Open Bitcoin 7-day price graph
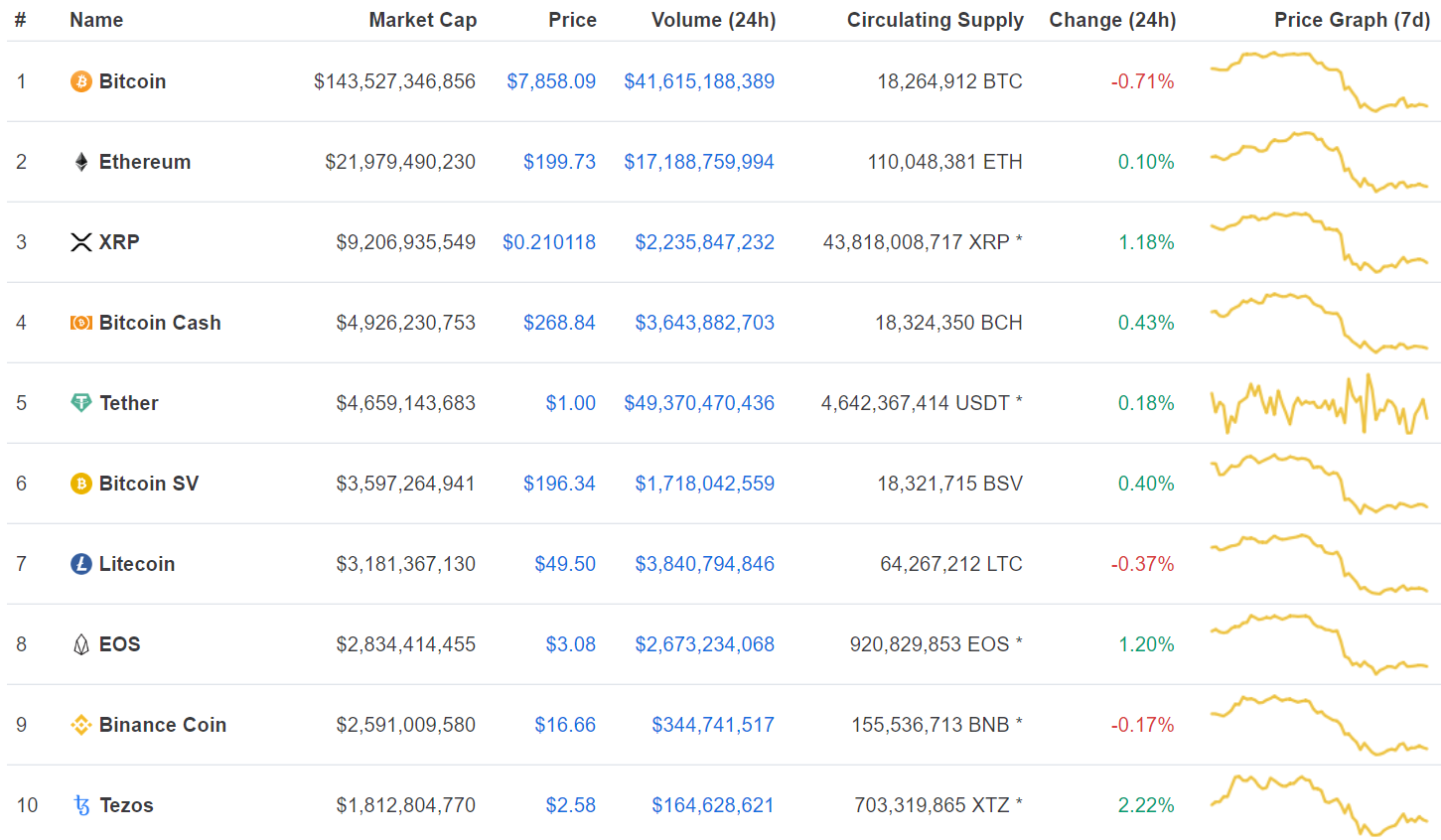The width and height of the screenshot is (1441, 840). tap(1319, 81)
